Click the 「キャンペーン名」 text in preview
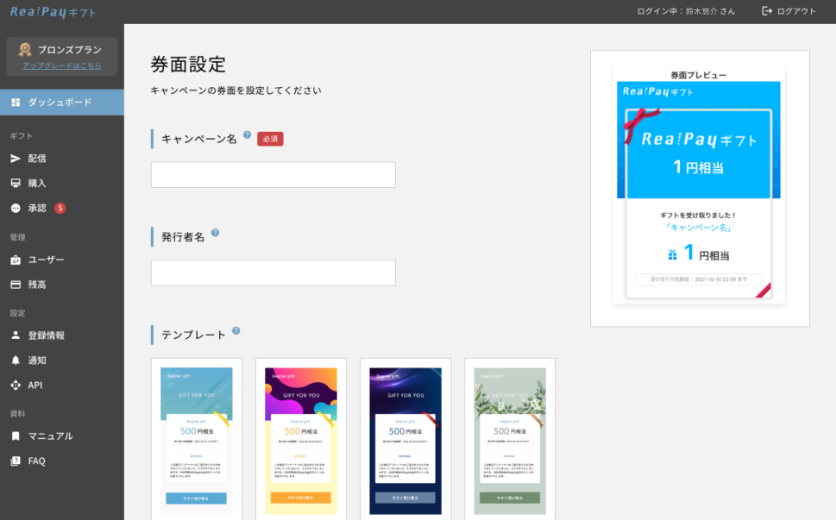The height and width of the screenshot is (520, 836). (698, 227)
